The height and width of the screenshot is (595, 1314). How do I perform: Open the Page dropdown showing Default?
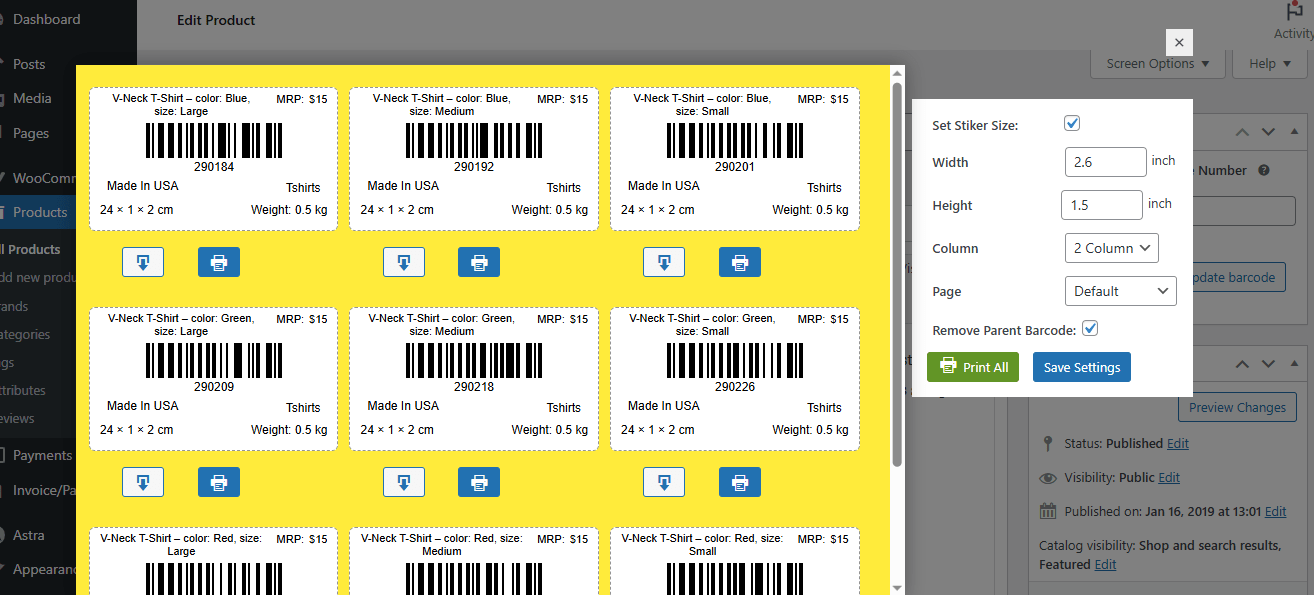pos(1120,291)
